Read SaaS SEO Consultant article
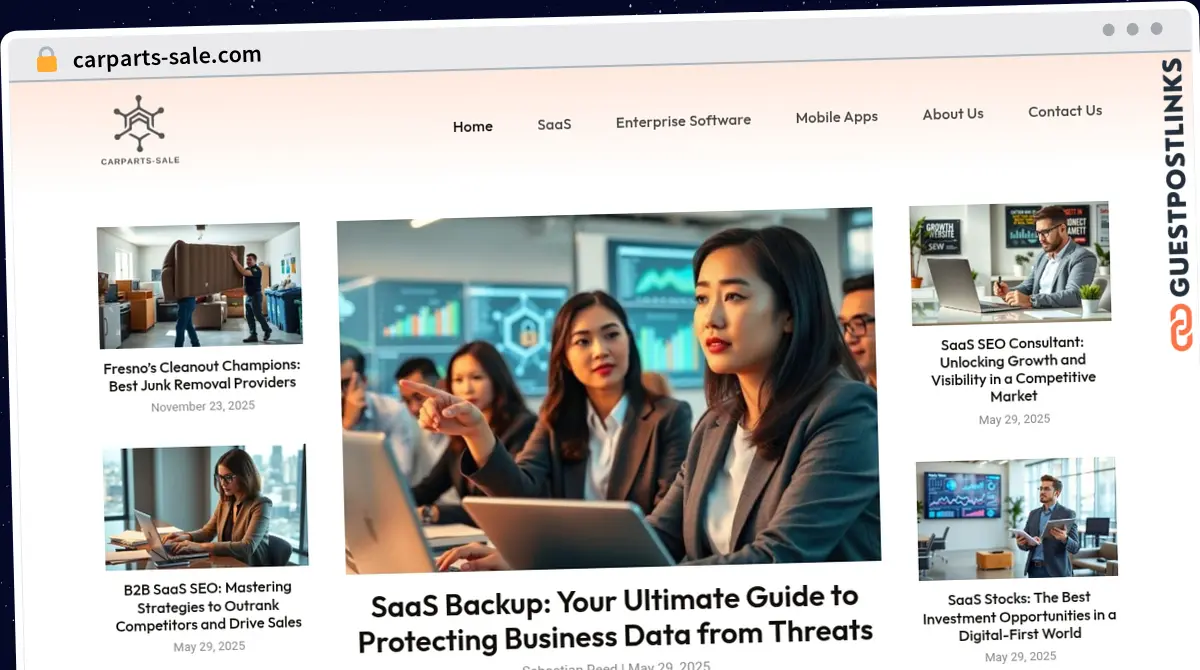Screen dimensions: 1200x670 click(1013, 369)
